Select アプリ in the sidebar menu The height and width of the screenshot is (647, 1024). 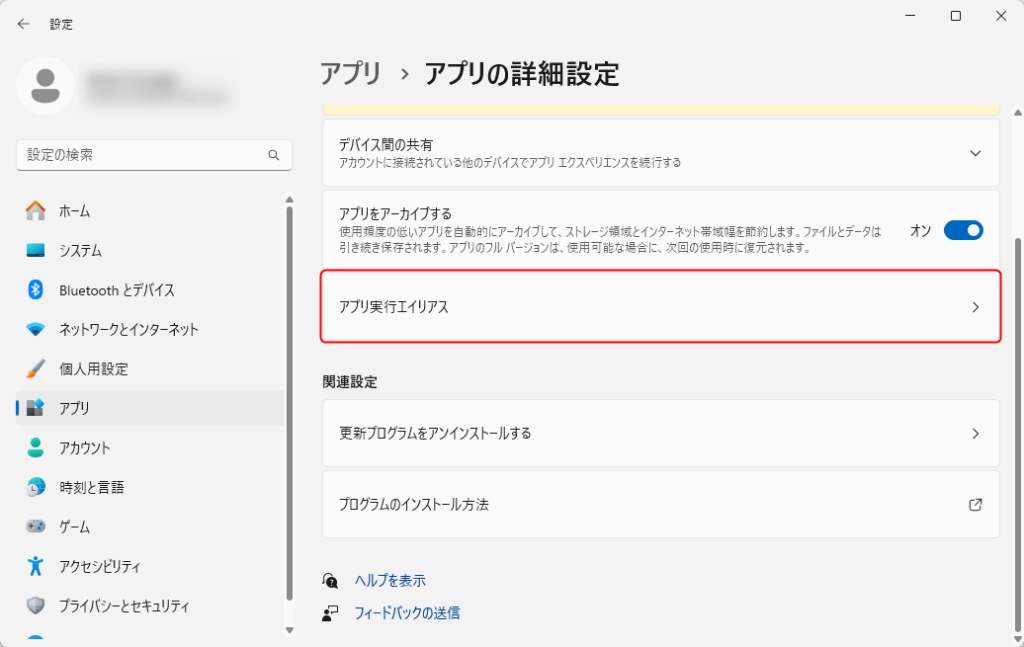[x=74, y=408]
